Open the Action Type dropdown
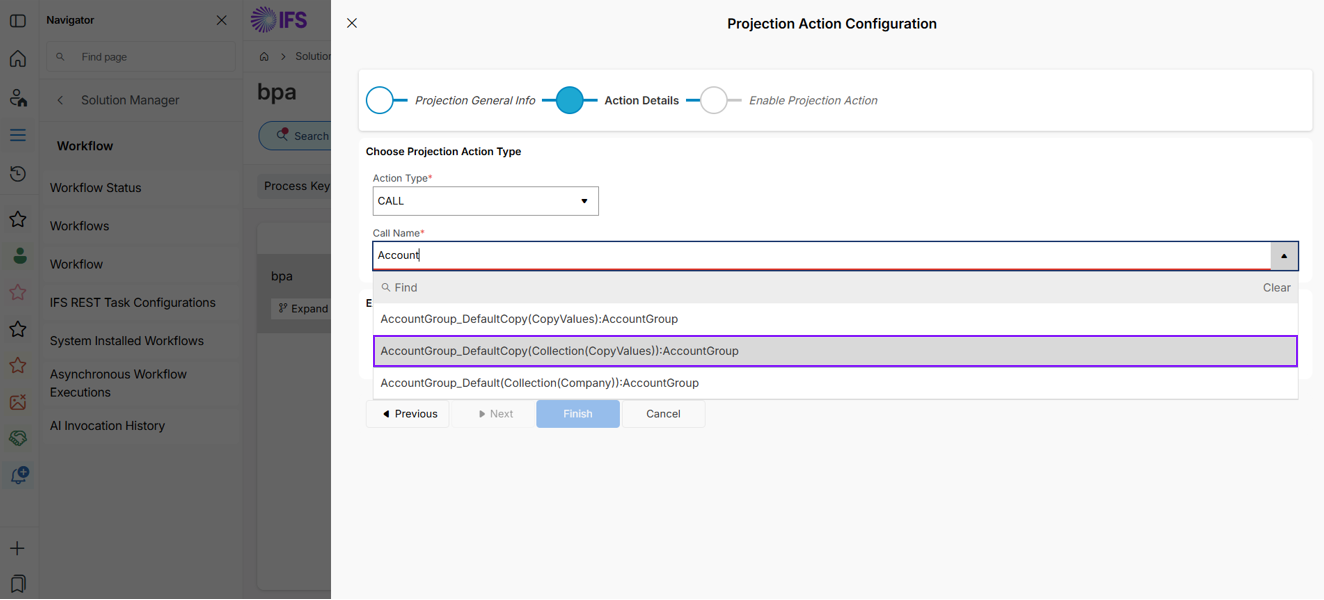The height and width of the screenshot is (600, 1324). tap(584, 200)
